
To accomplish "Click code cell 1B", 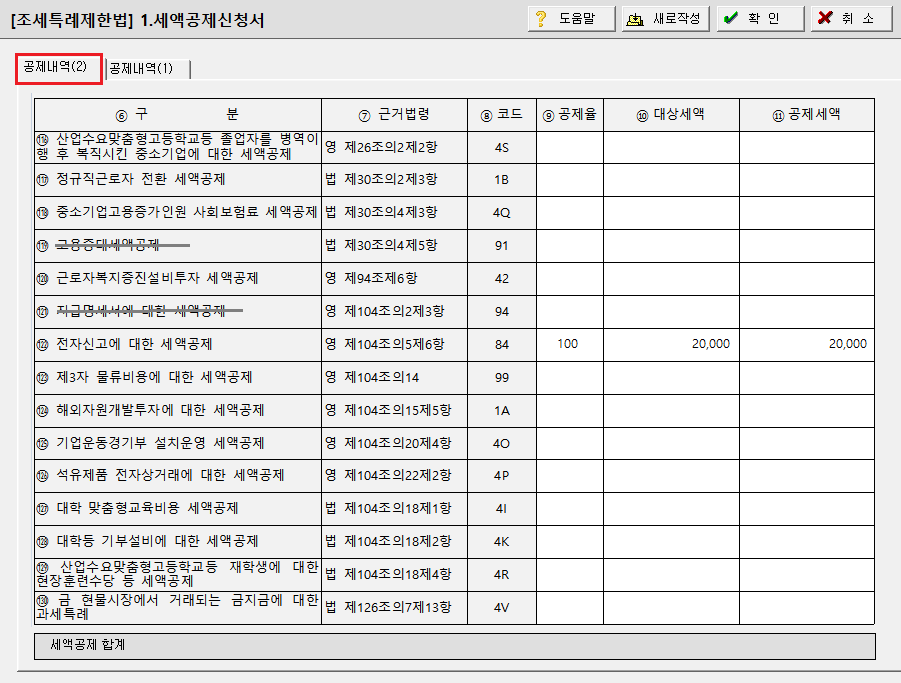I will tap(502, 180).
